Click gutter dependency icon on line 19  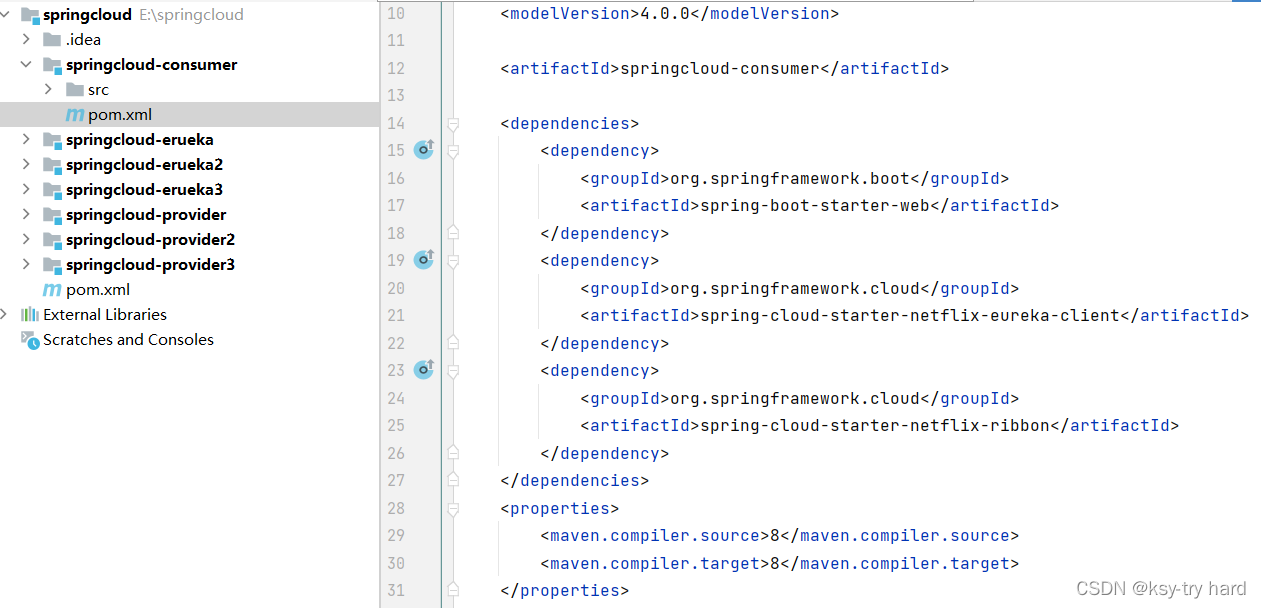point(424,260)
